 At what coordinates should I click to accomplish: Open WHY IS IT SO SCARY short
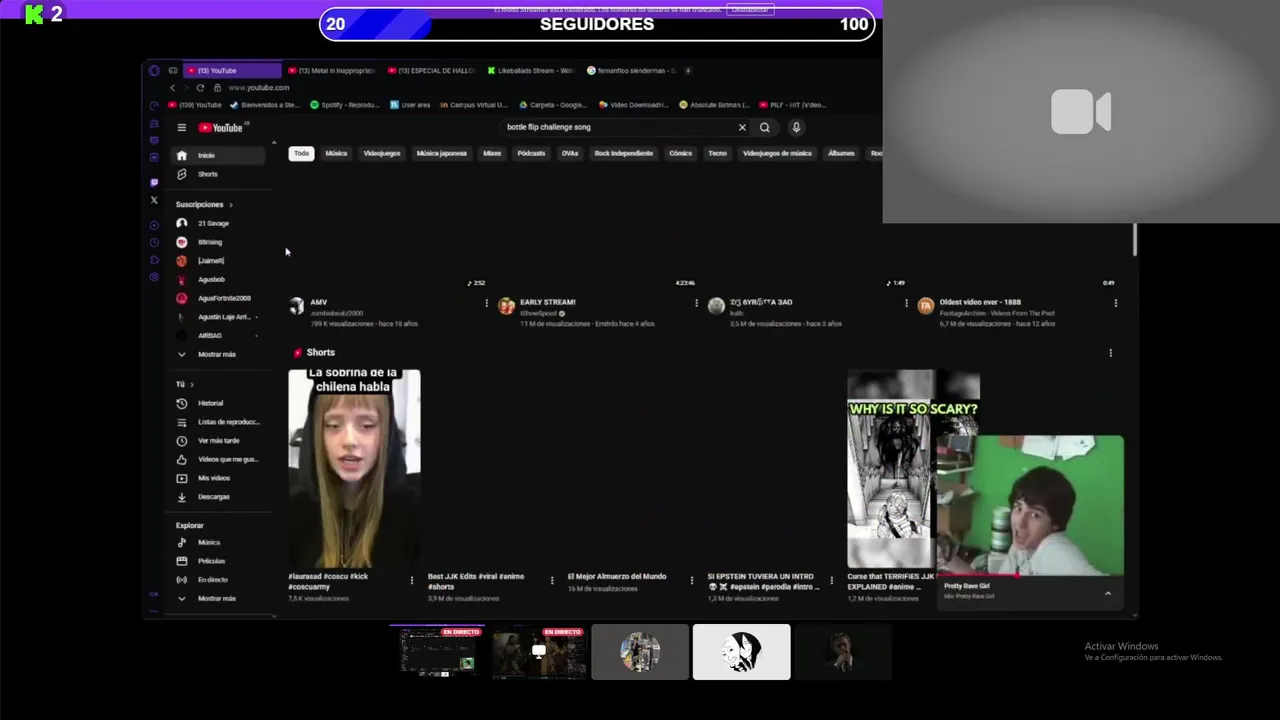891,469
